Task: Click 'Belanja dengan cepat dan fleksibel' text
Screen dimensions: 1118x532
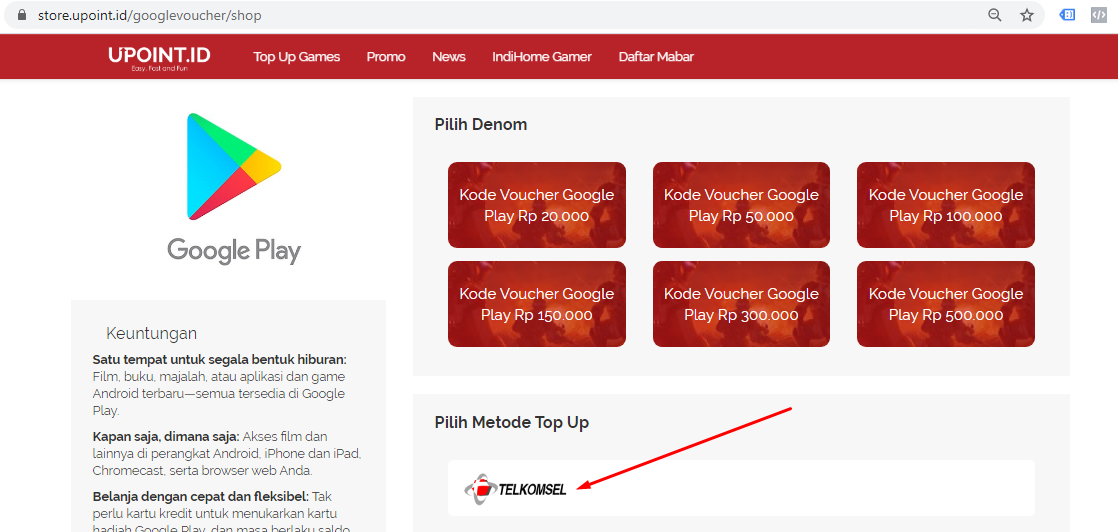Action: click(200, 496)
